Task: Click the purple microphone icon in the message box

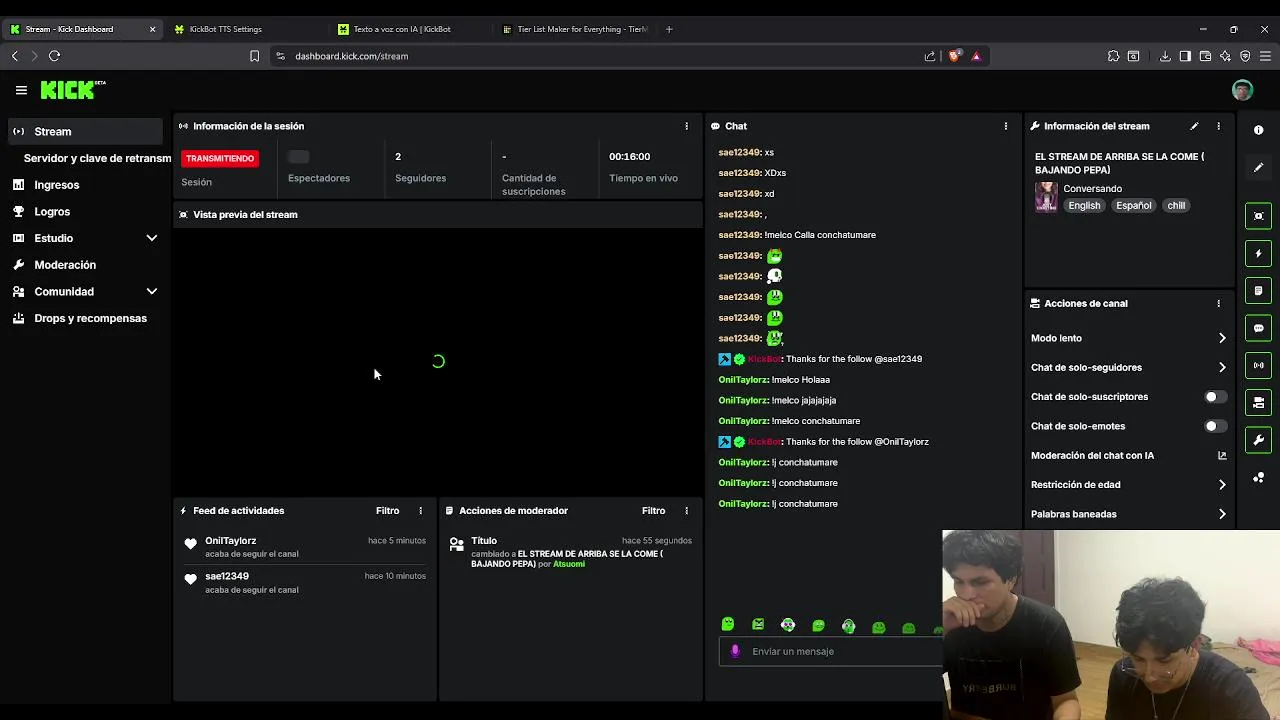Action: [x=735, y=651]
